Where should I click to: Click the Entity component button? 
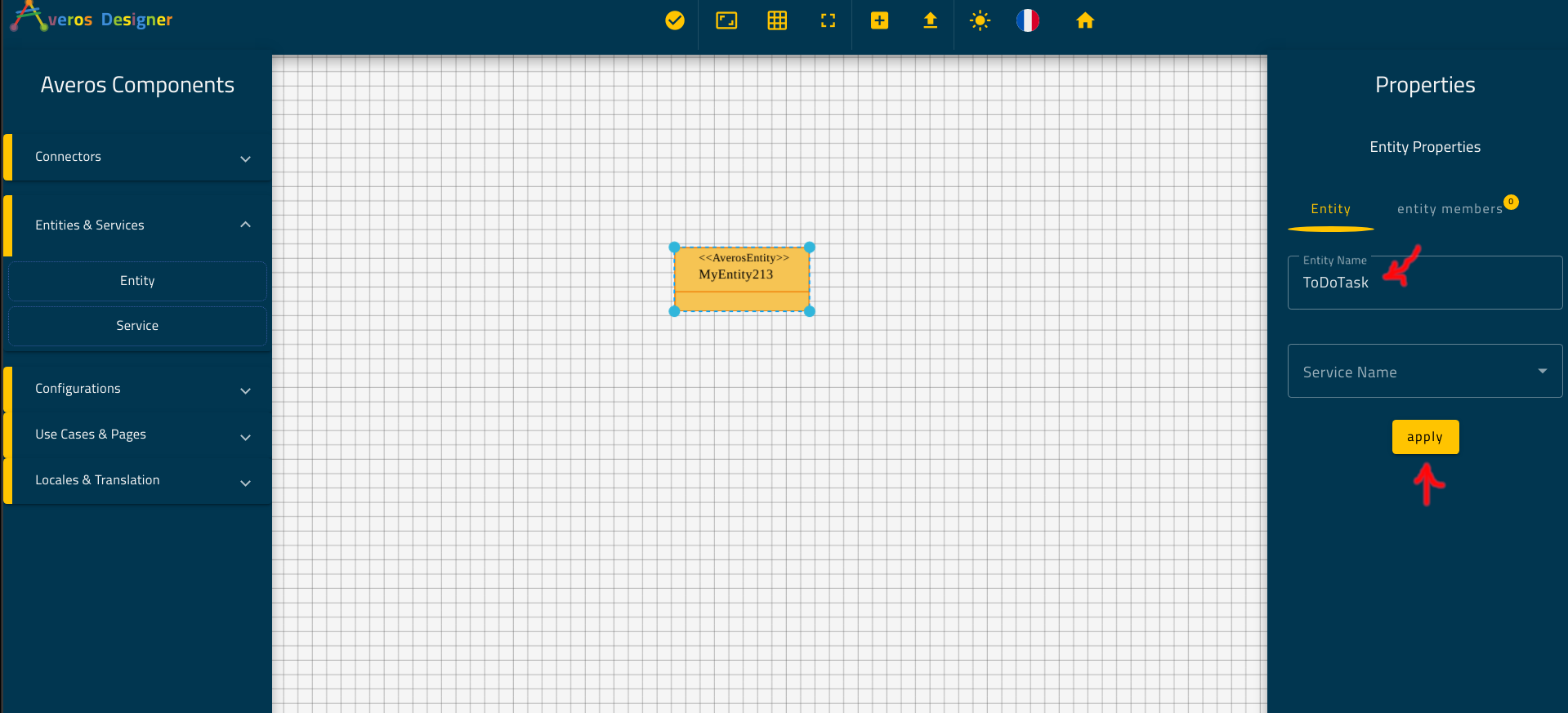tap(137, 281)
